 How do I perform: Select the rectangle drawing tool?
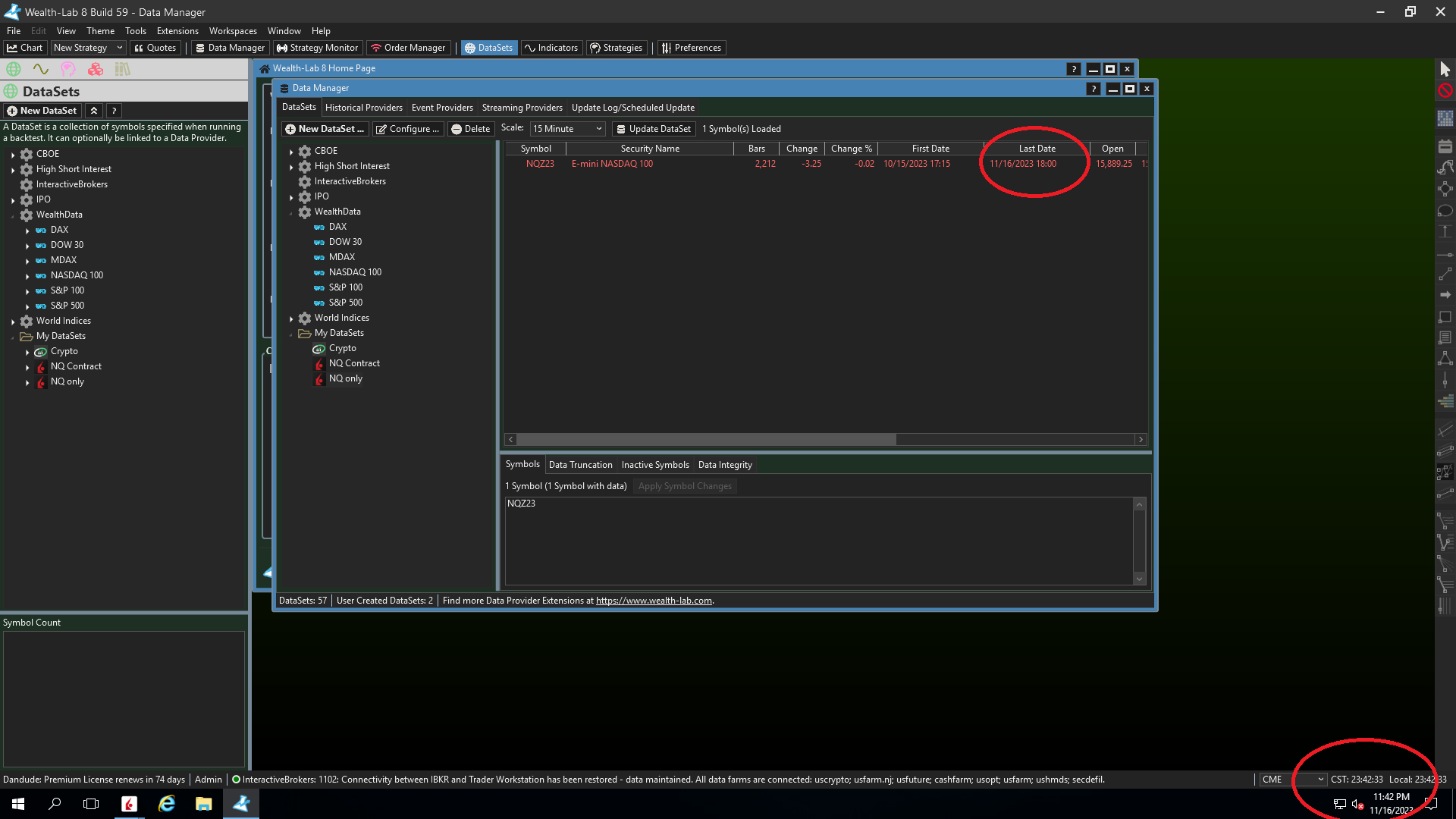pos(1445,317)
